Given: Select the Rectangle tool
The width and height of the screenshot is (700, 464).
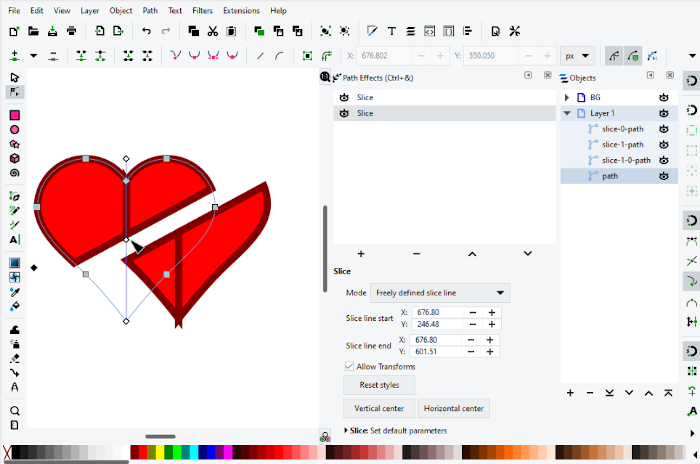Looking at the screenshot, I should point(15,116).
